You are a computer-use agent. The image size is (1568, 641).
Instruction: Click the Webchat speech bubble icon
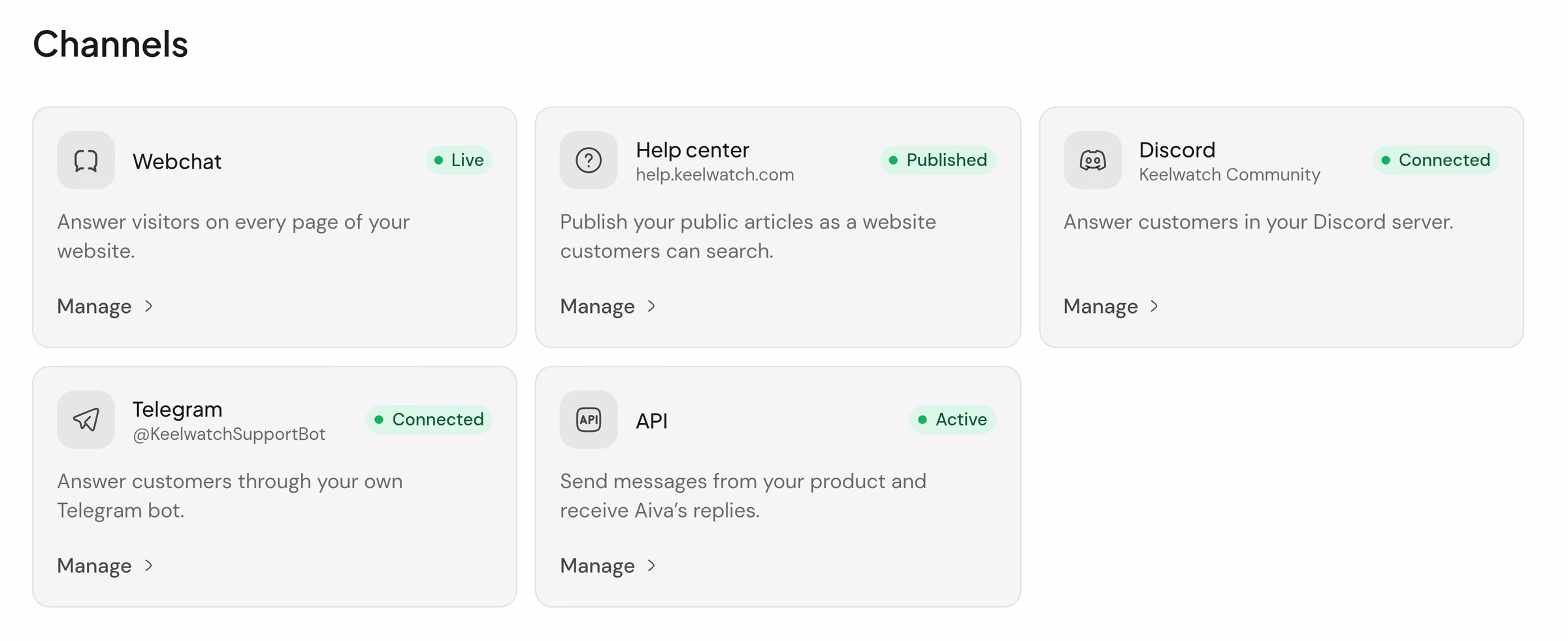pos(86,160)
